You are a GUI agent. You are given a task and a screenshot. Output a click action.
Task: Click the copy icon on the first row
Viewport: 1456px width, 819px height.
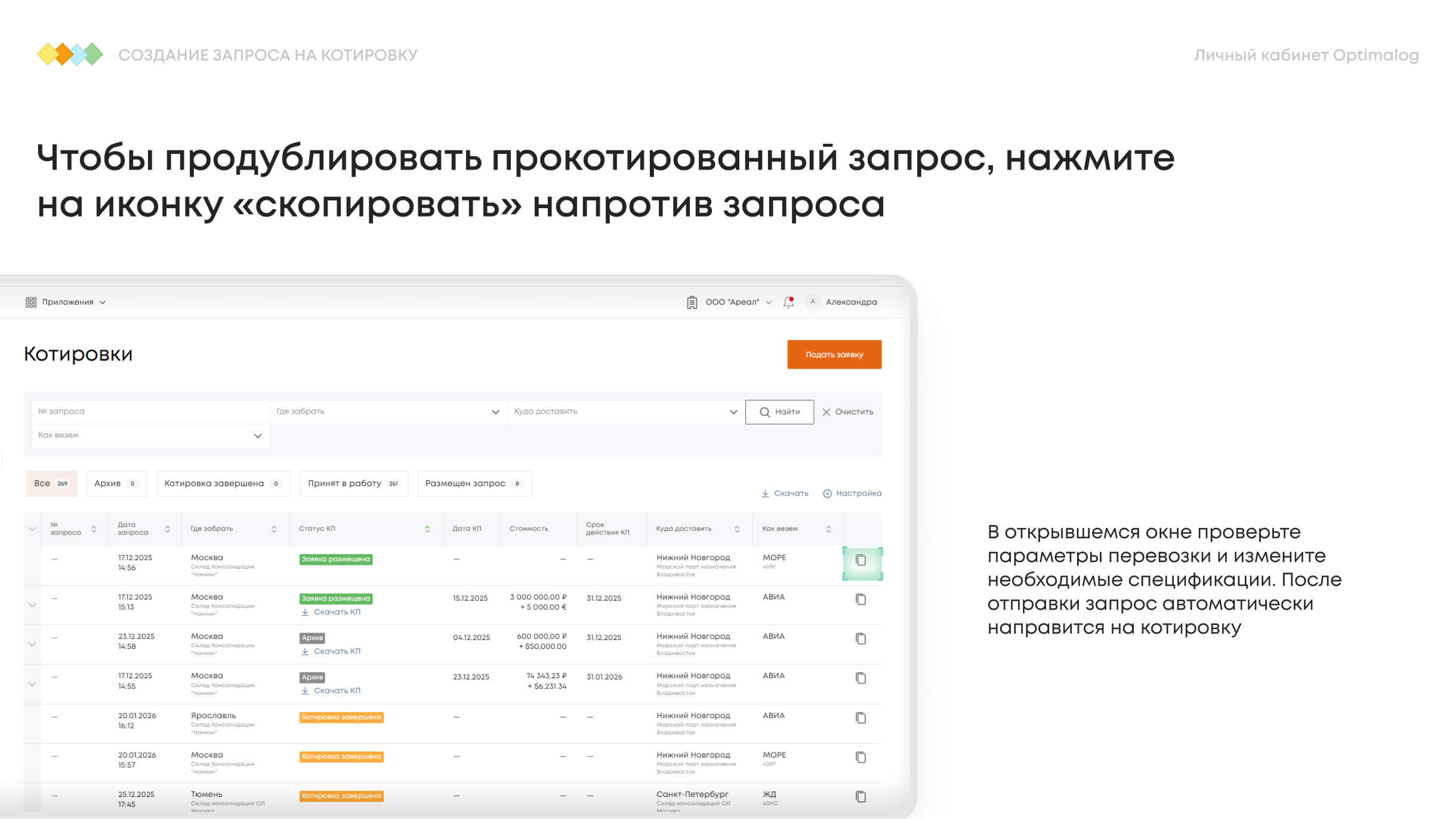click(x=860, y=560)
